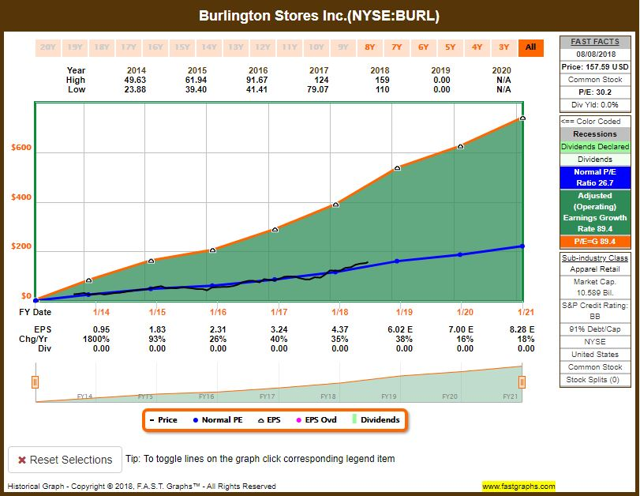640x496 pixels.
Task: Click the S&P Credit Rating entry
Action: (x=595, y=311)
